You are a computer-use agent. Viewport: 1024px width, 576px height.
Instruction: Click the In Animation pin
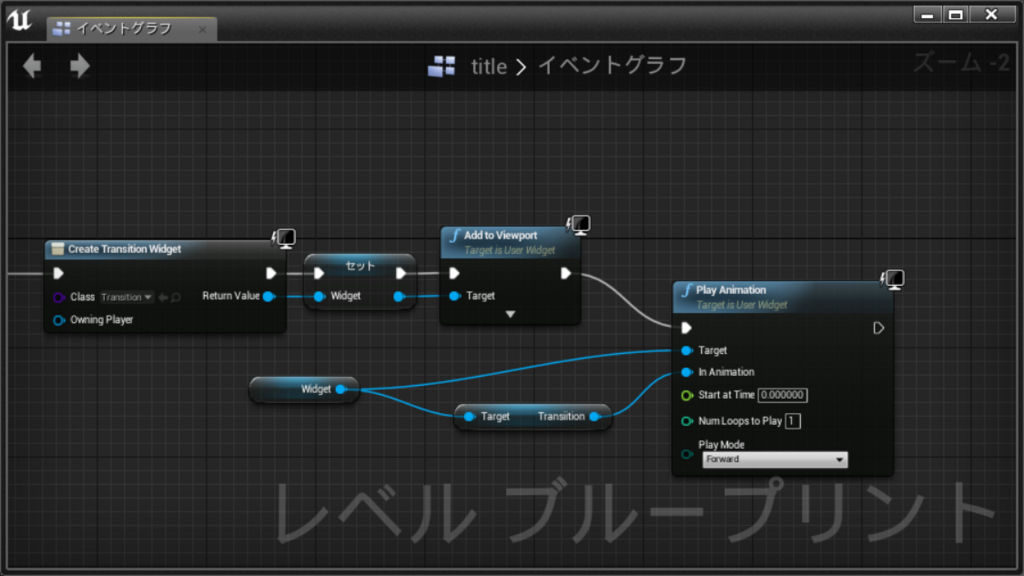(686, 372)
